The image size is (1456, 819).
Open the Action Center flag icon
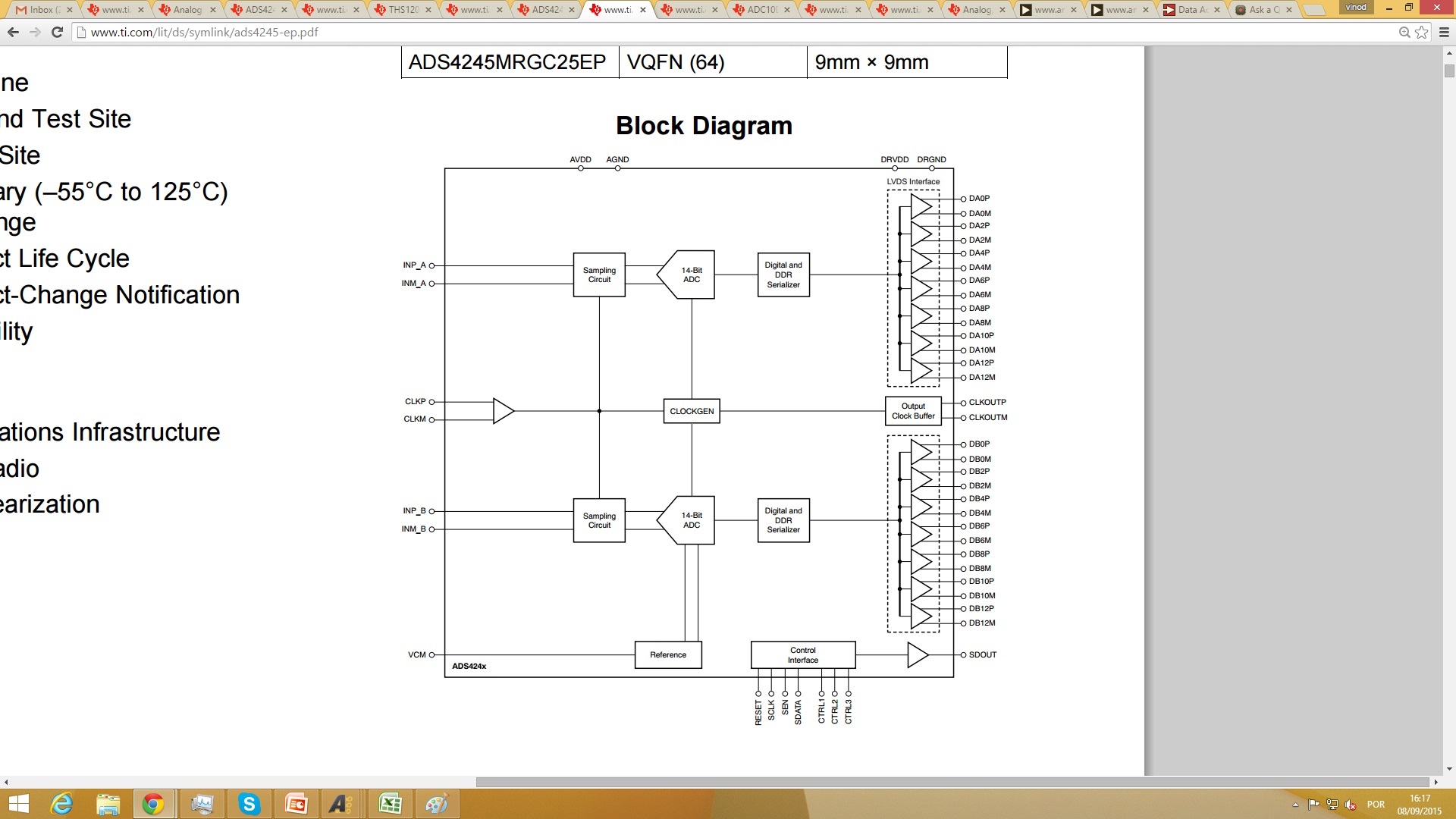(1313, 805)
